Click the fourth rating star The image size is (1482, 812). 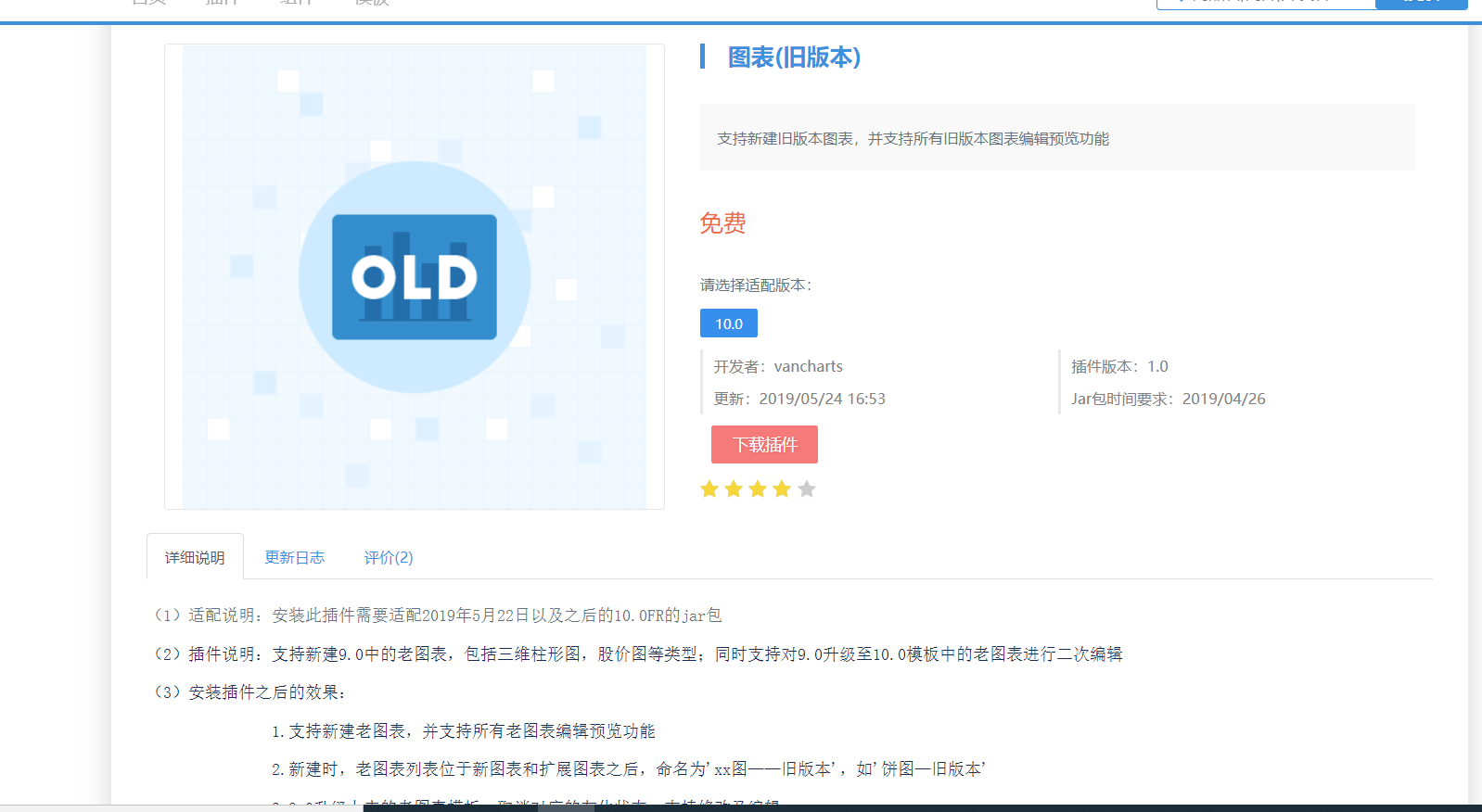pyautogui.click(x=782, y=488)
